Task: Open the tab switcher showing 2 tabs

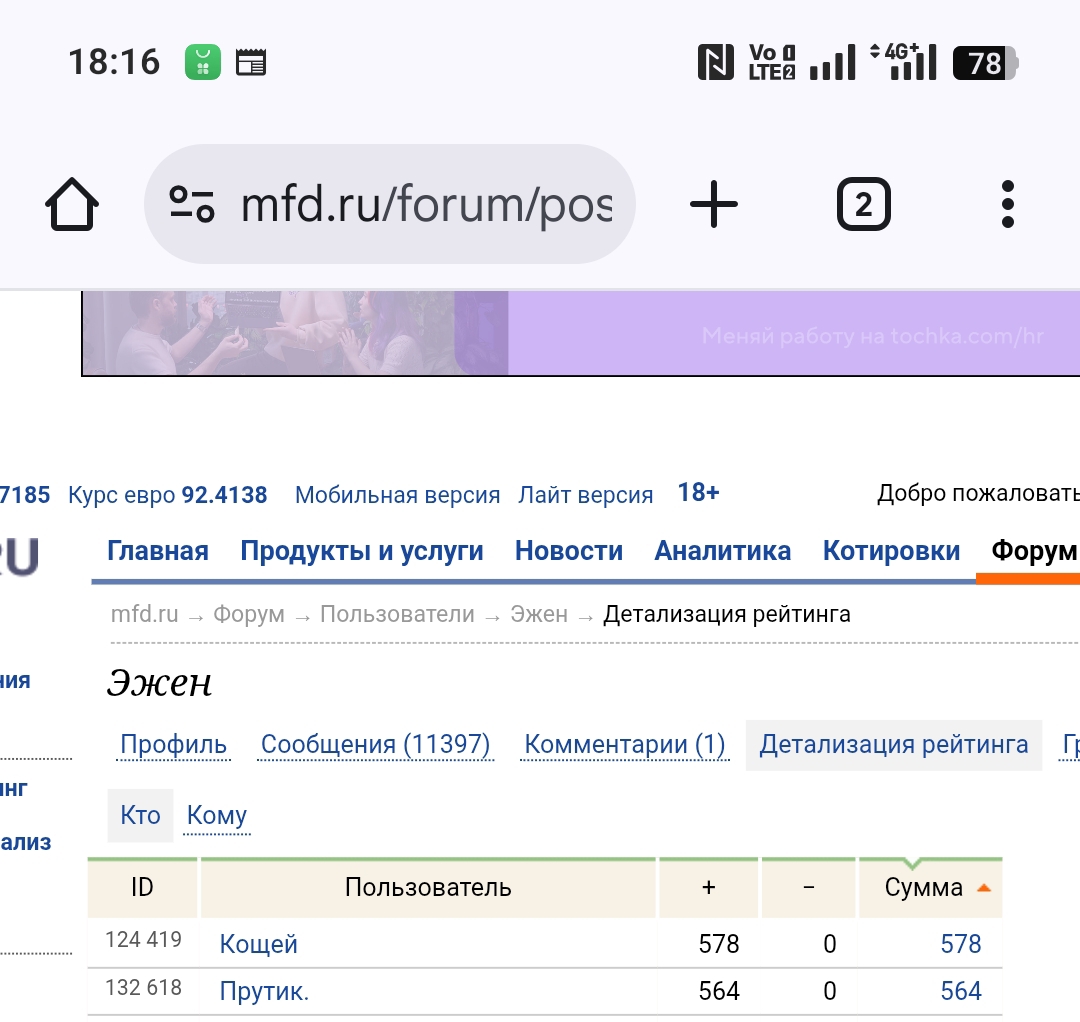Action: point(863,205)
